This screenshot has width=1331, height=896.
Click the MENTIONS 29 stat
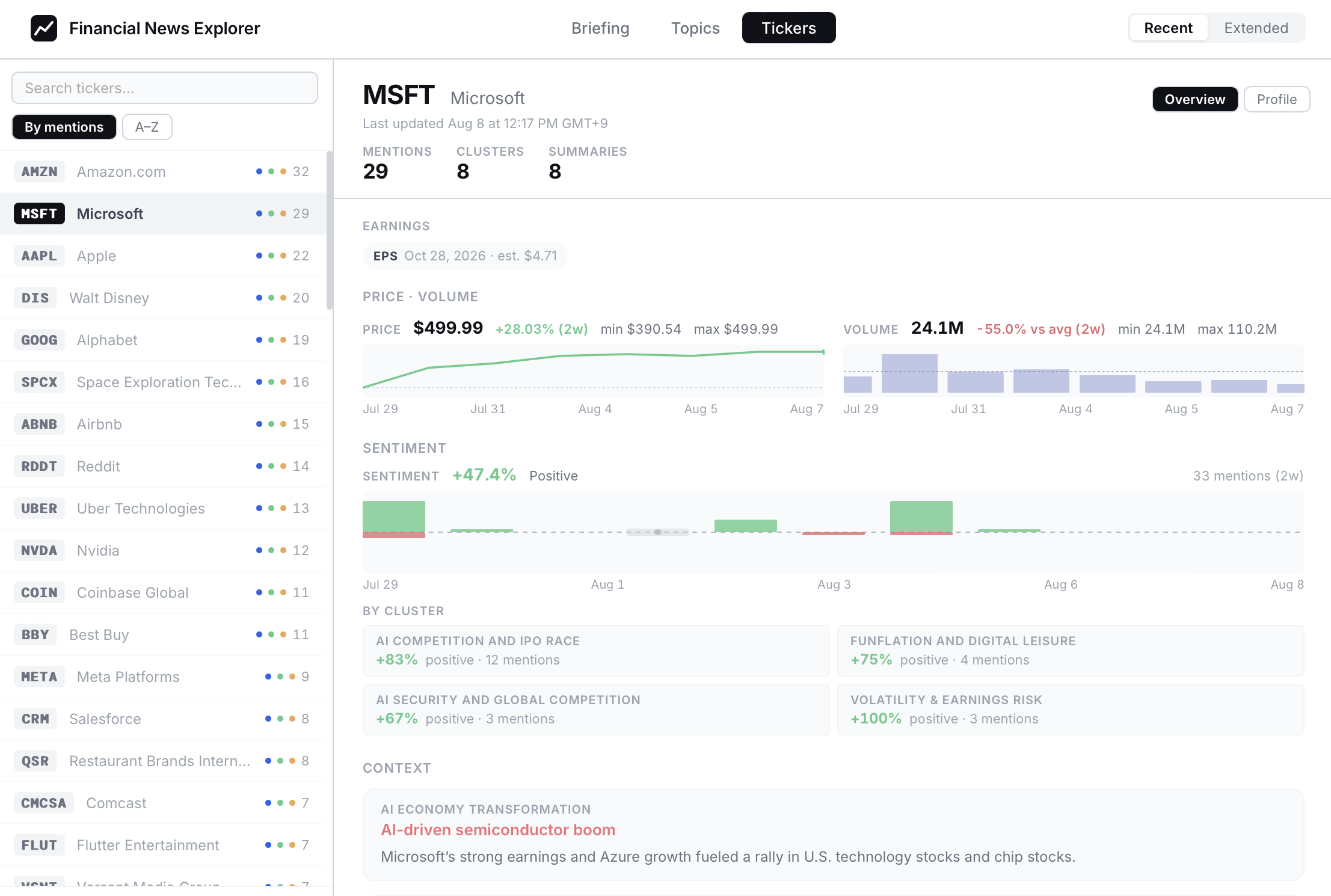click(397, 163)
